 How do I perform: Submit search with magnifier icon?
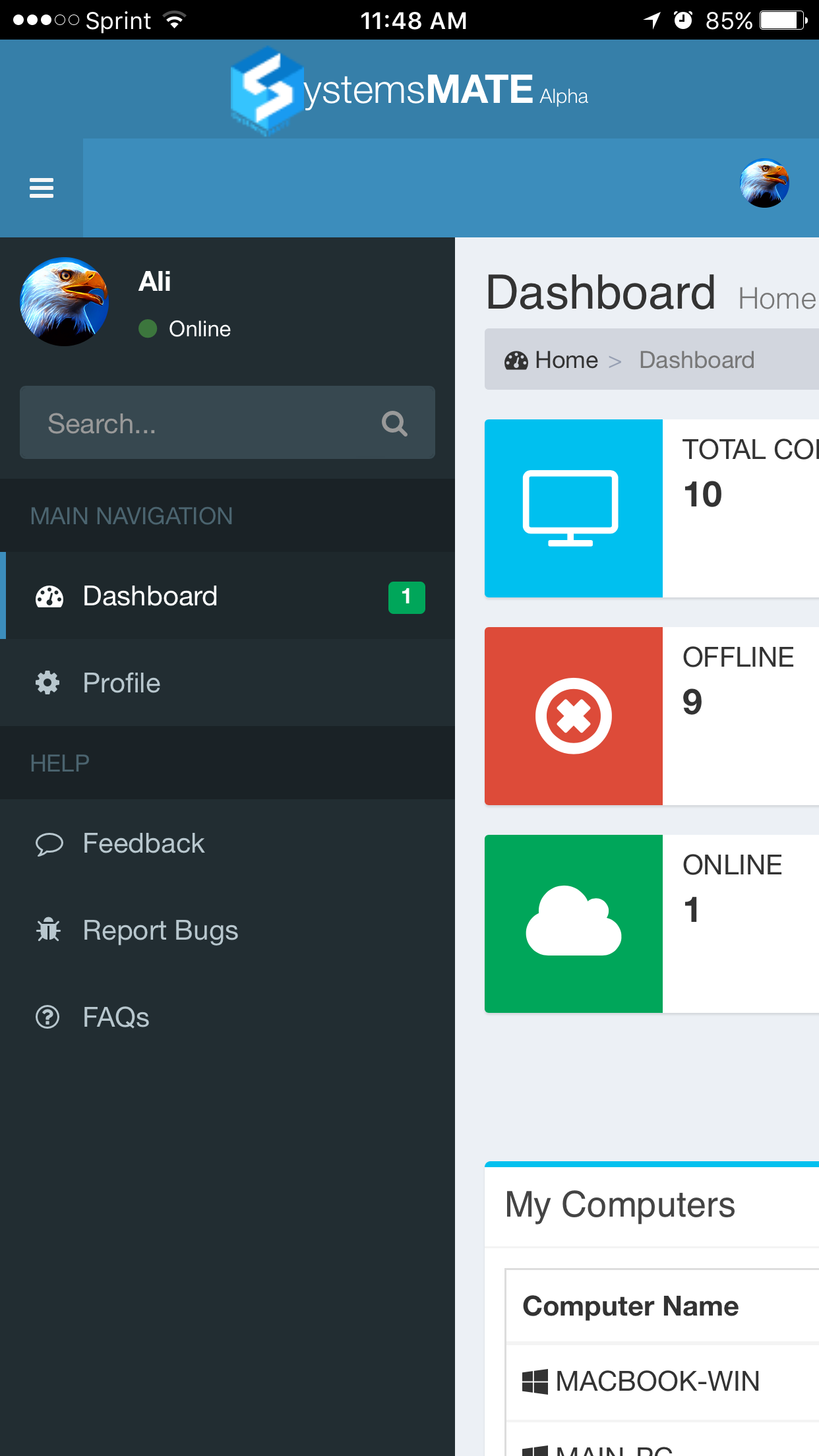point(394,423)
